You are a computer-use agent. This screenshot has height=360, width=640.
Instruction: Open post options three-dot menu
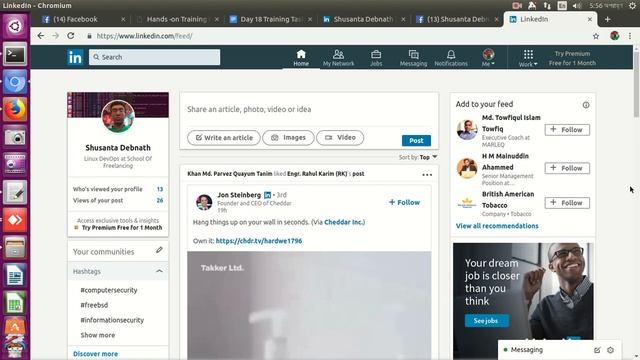coord(427,175)
